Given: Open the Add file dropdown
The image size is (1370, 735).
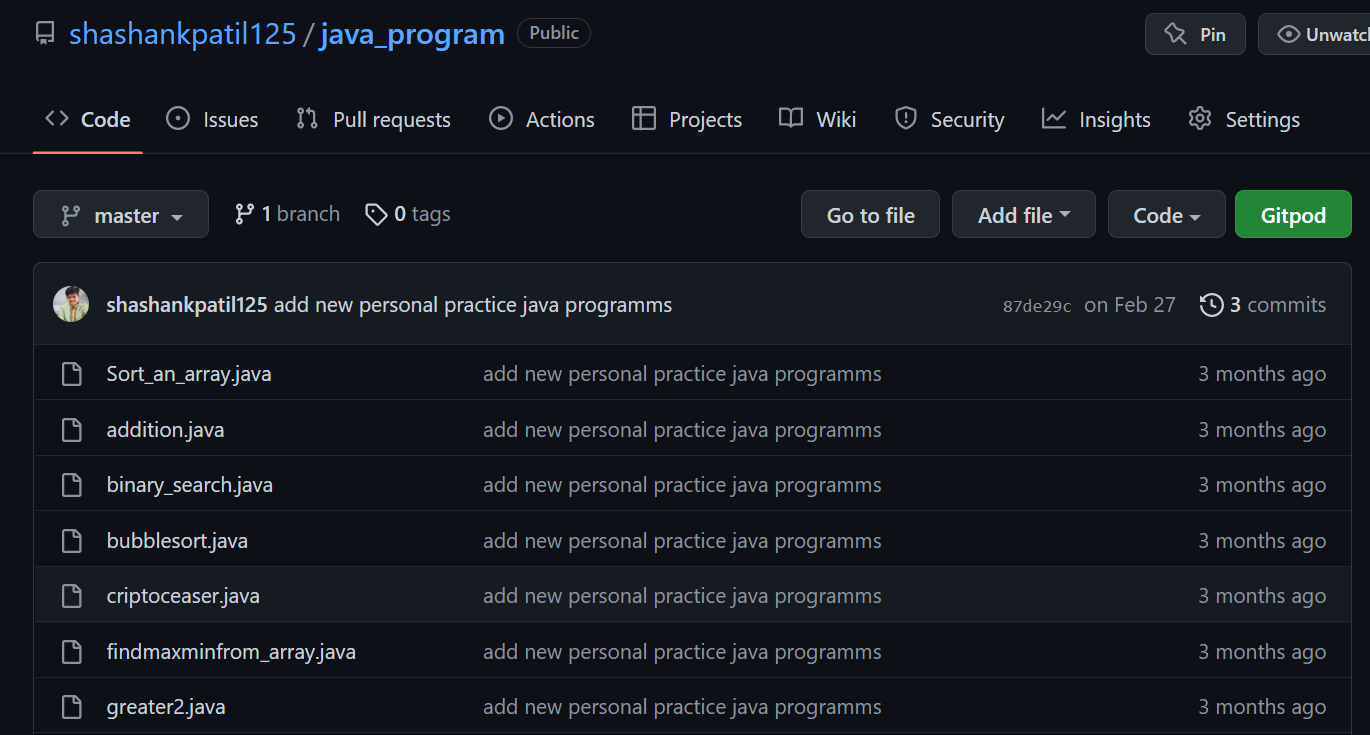Looking at the screenshot, I should (x=1023, y=214).
